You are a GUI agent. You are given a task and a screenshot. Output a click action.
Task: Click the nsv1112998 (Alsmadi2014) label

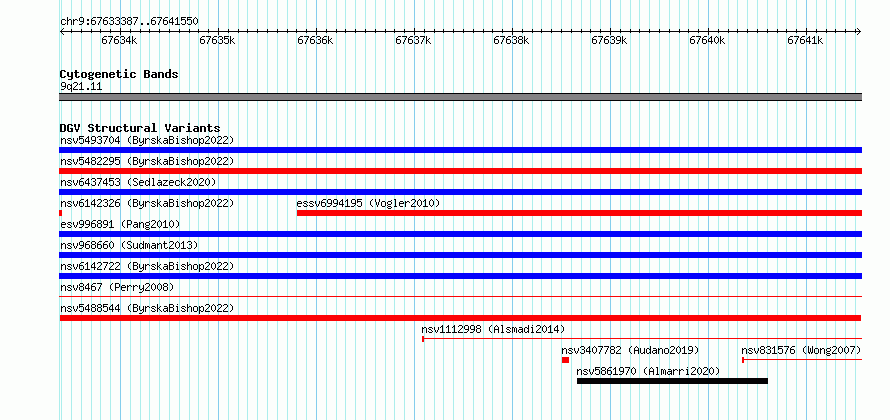click(x=493, y=329)
